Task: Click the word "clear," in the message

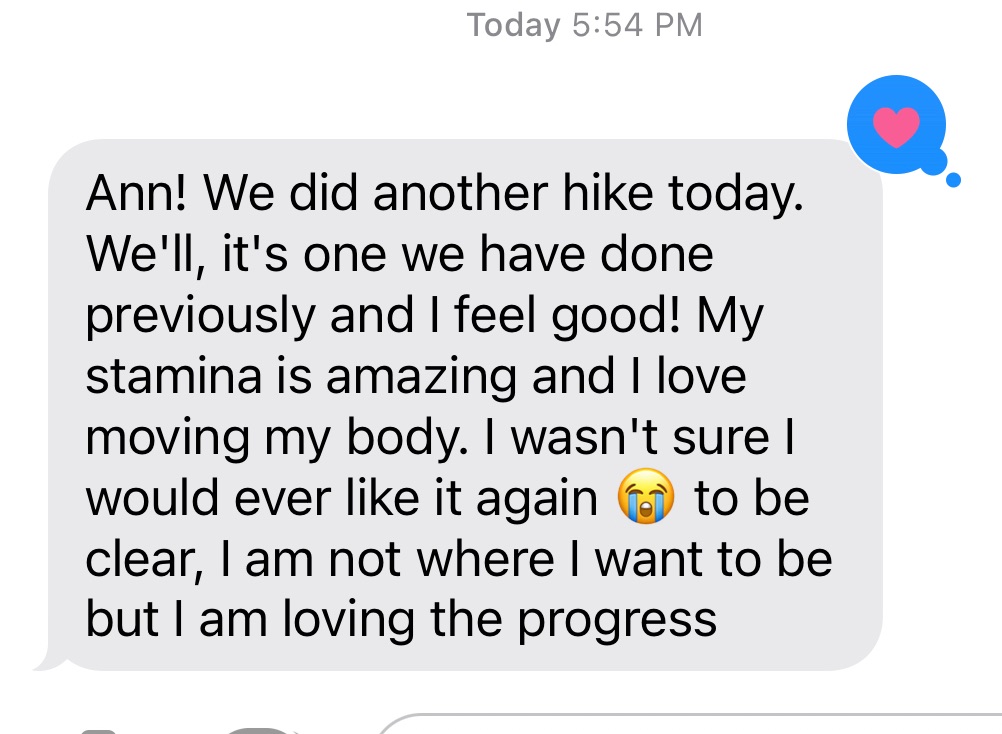Action: click(140, 560)
